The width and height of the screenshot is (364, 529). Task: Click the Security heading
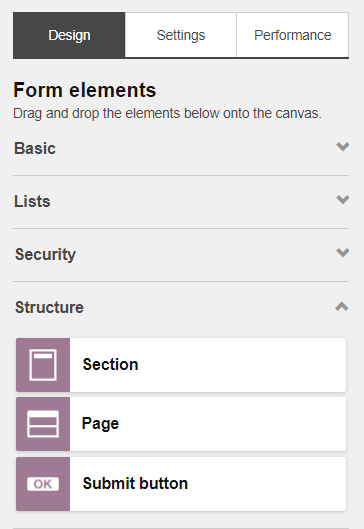(46, 254)
